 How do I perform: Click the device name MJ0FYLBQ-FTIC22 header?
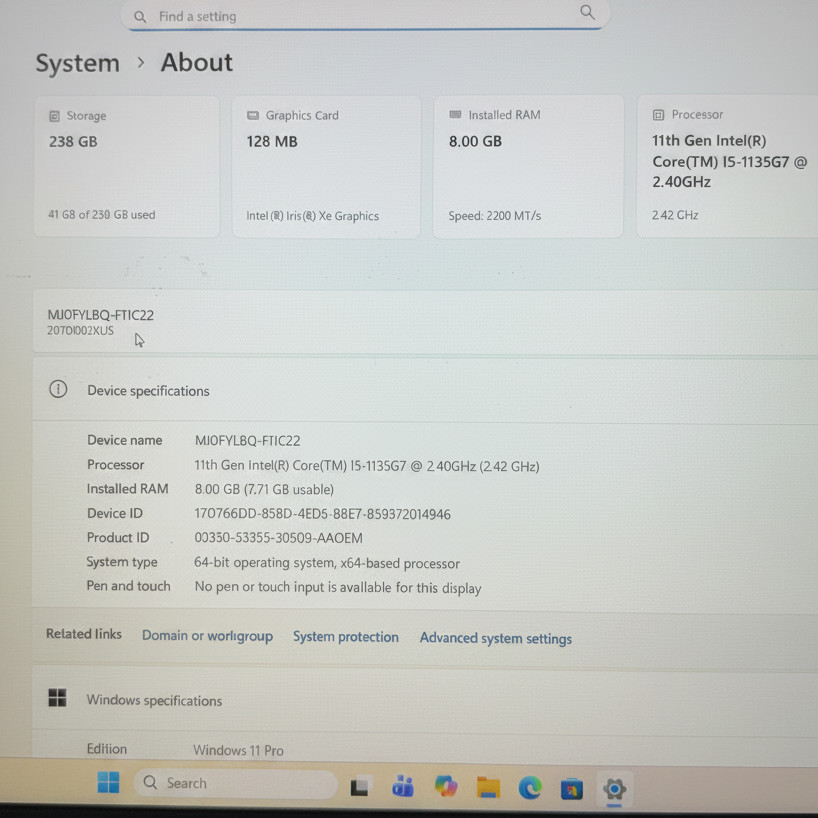(x=101, y=315)
